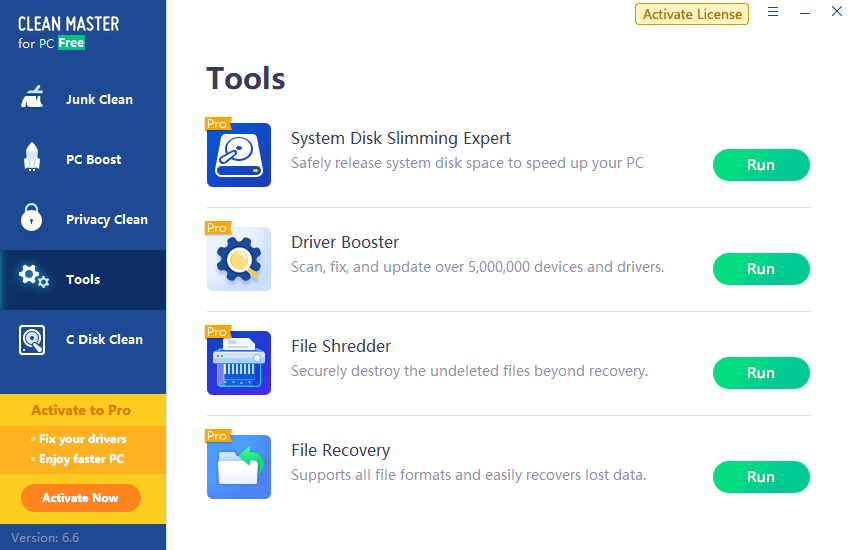The image size is (854, 550).
Task: Click the C Disk Clean drive icon
Action: [x=32, y=340]
